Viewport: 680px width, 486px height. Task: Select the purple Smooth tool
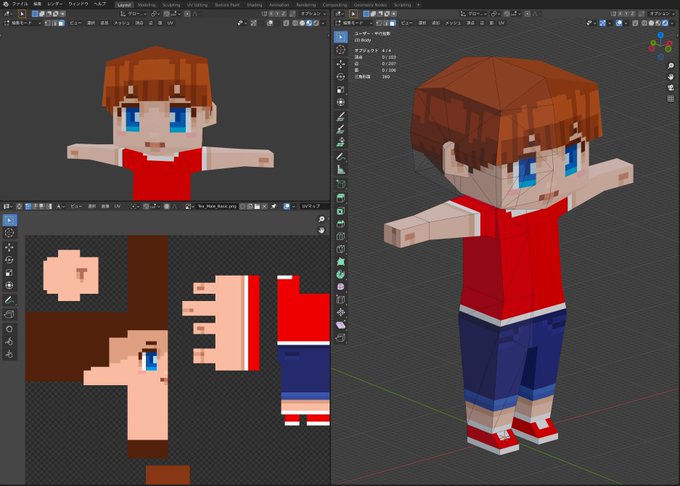(x=341, y=287)
